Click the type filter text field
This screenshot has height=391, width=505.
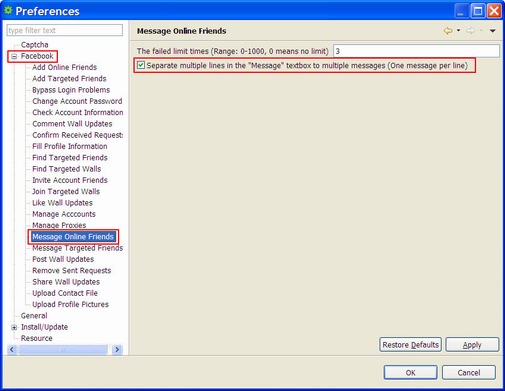click(65, 30)
